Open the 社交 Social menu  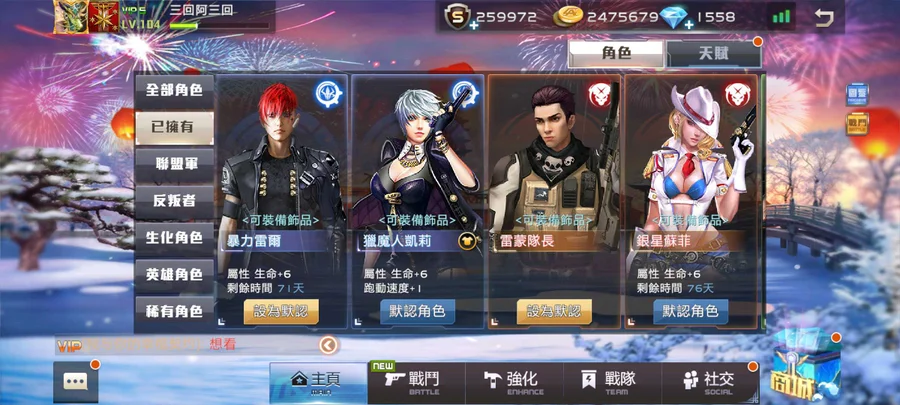711,383
